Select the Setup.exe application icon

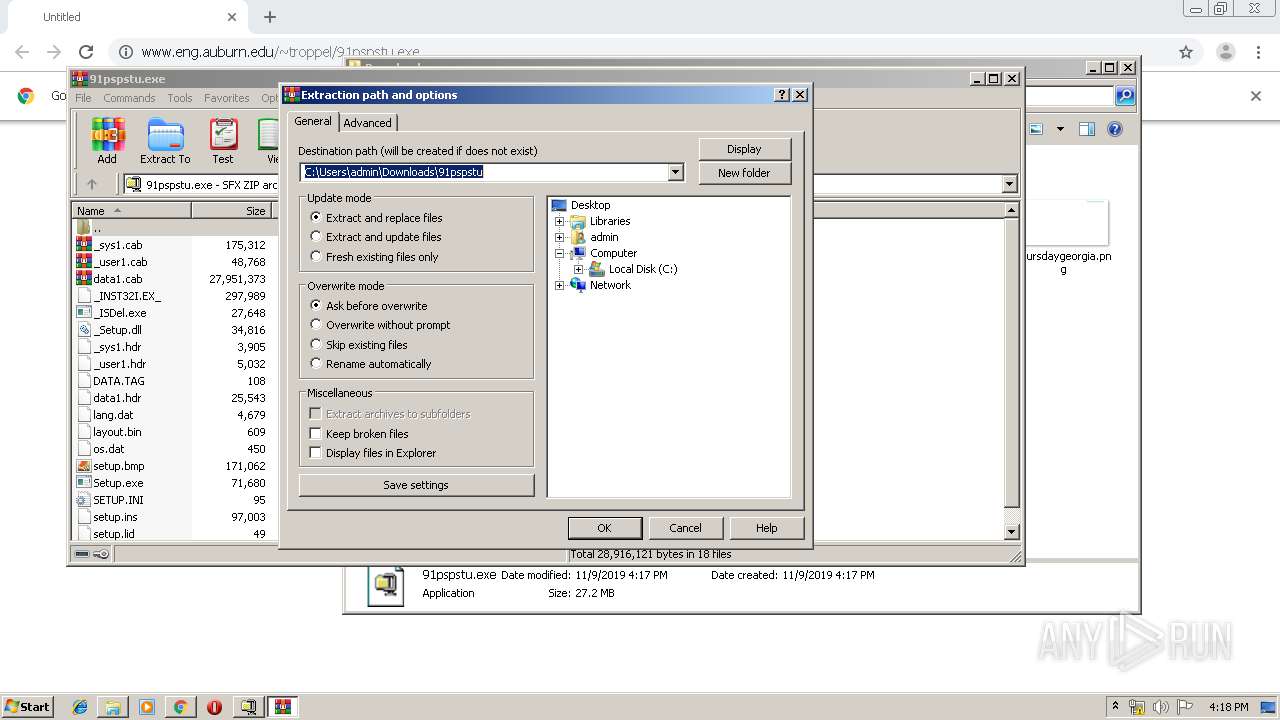[x=84, y=483]
